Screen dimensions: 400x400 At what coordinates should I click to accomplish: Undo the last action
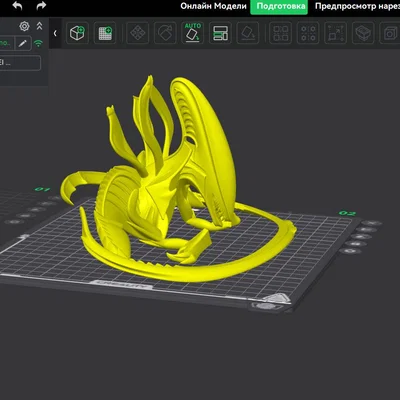[17, 5]
